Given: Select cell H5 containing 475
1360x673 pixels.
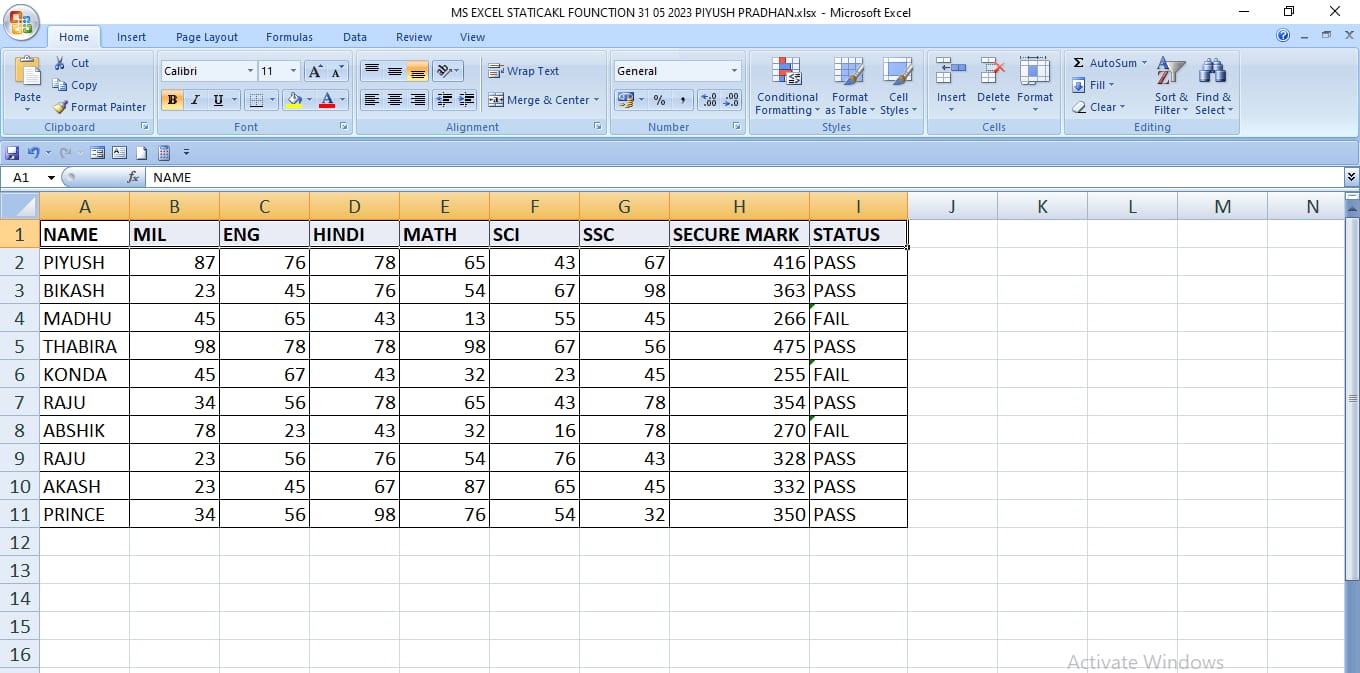Looking at the screenshot, I should (739, 346).
